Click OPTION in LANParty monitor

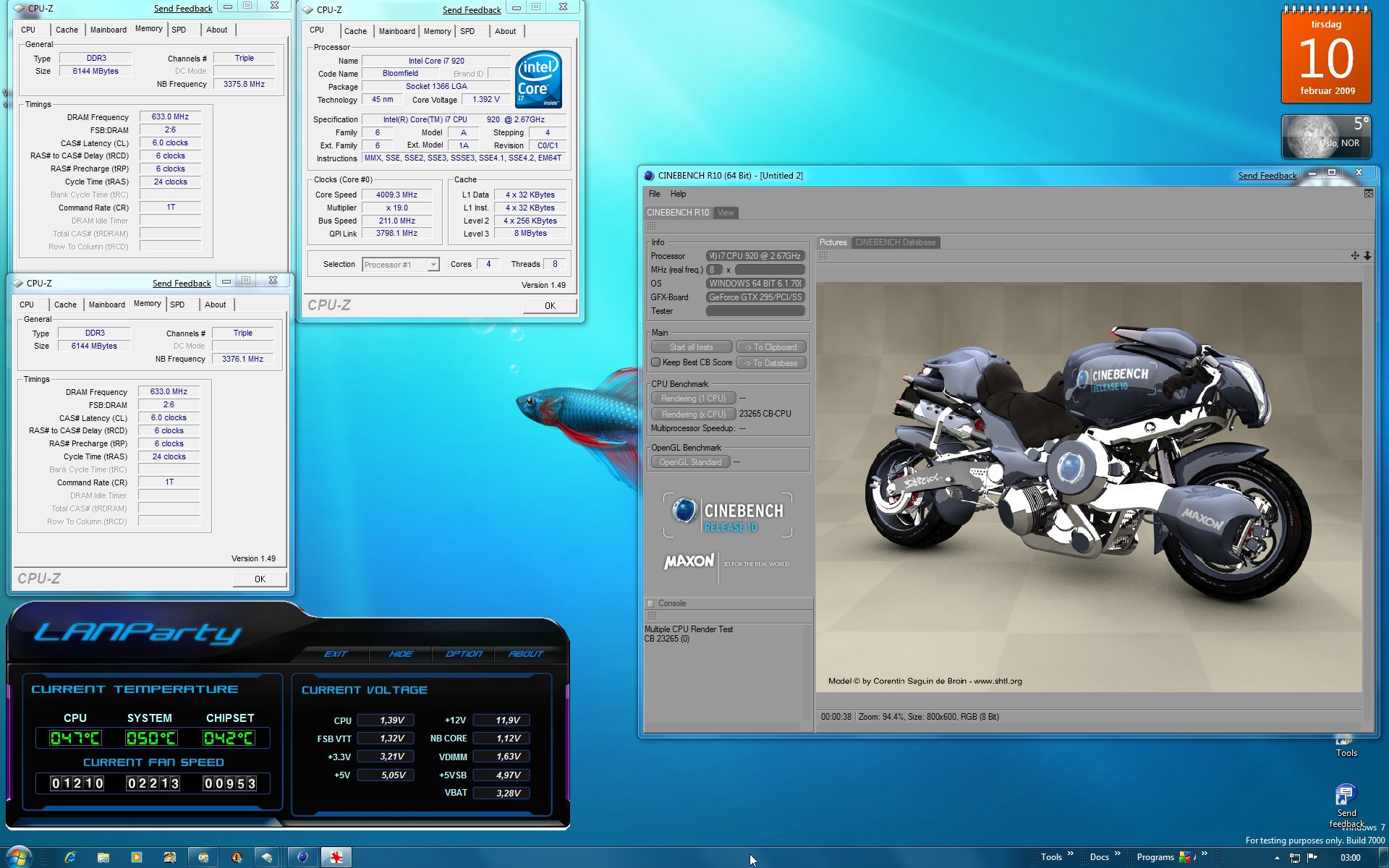click(x=464, y=654)
